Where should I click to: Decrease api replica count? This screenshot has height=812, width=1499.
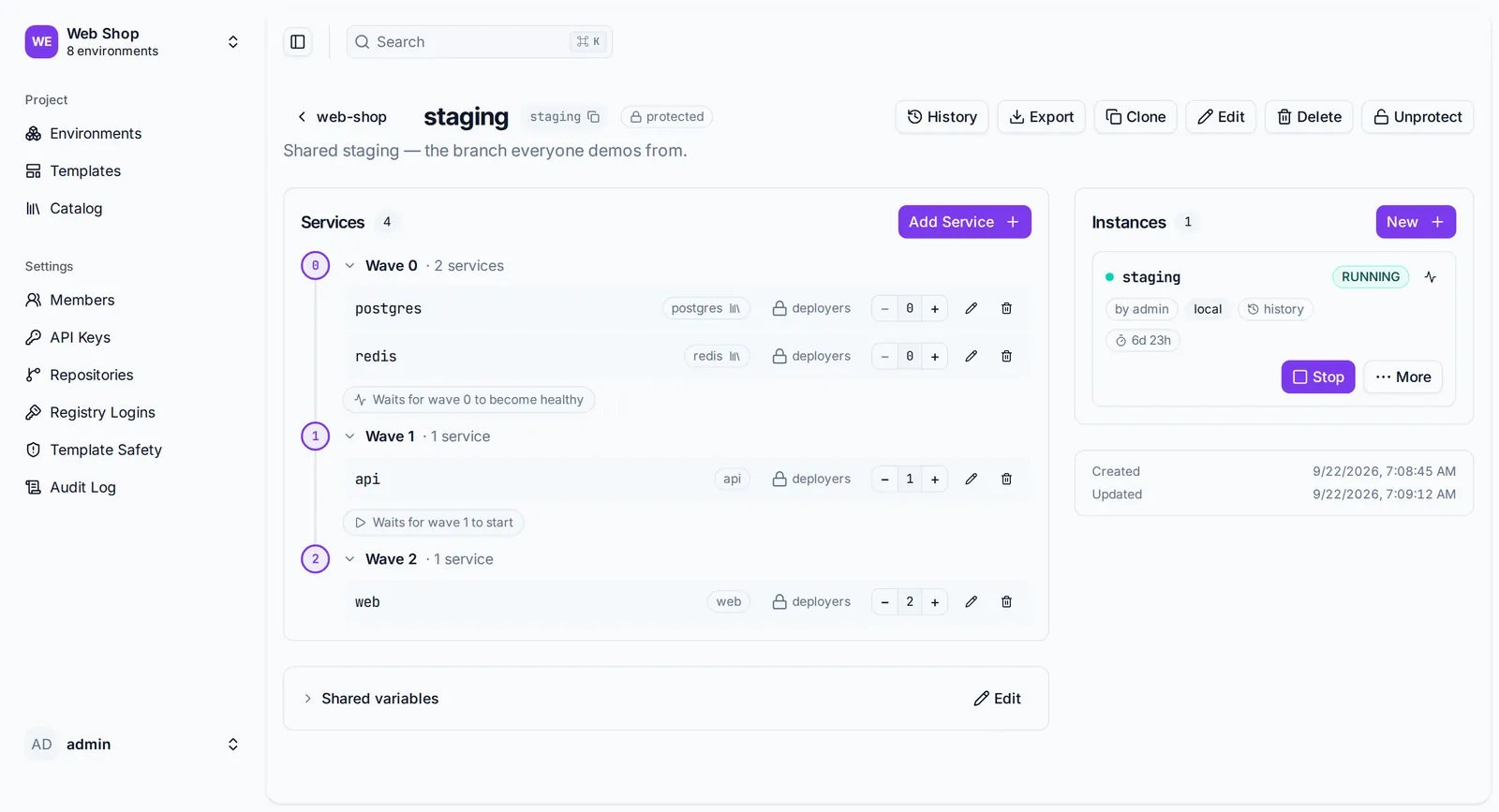[x=884, y=479]
